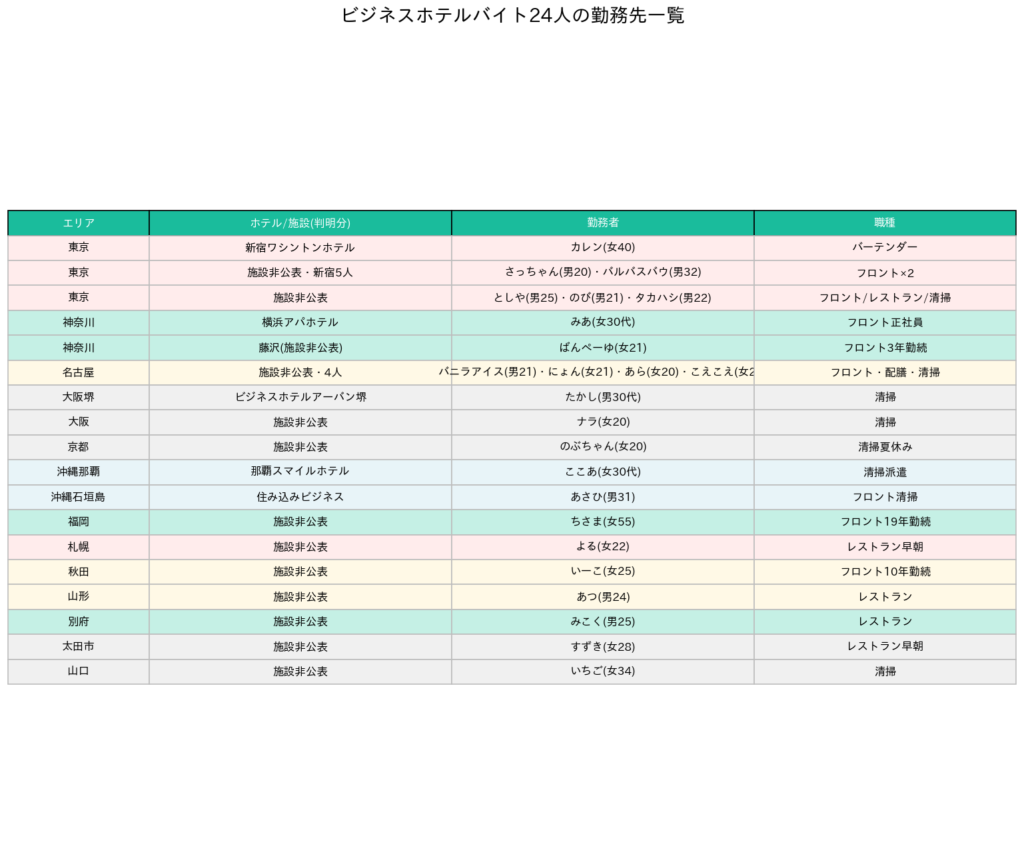
Task: Select the cell 京都
Action: pos(78,447)
